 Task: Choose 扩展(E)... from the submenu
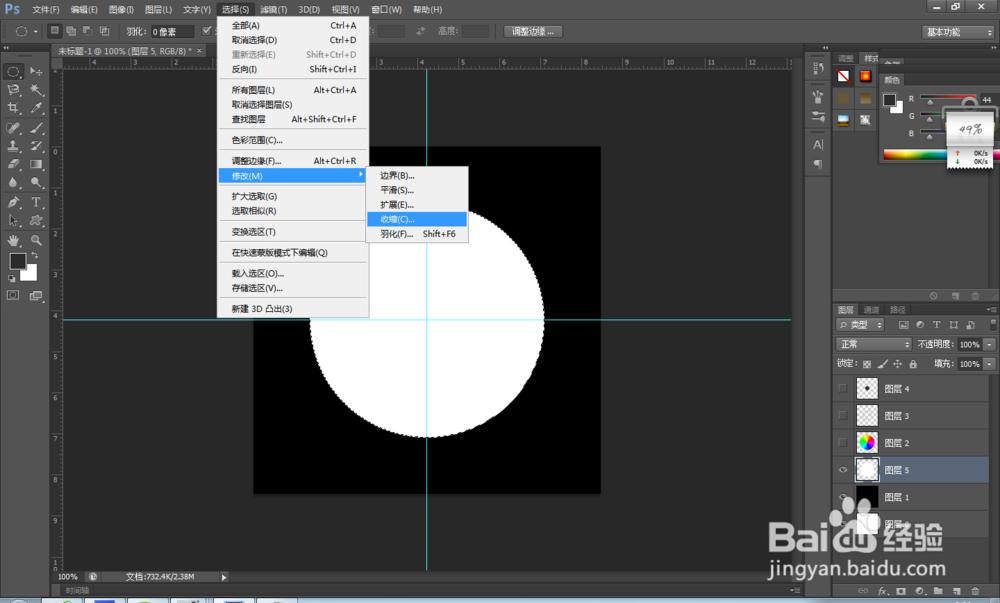(417, 205)
